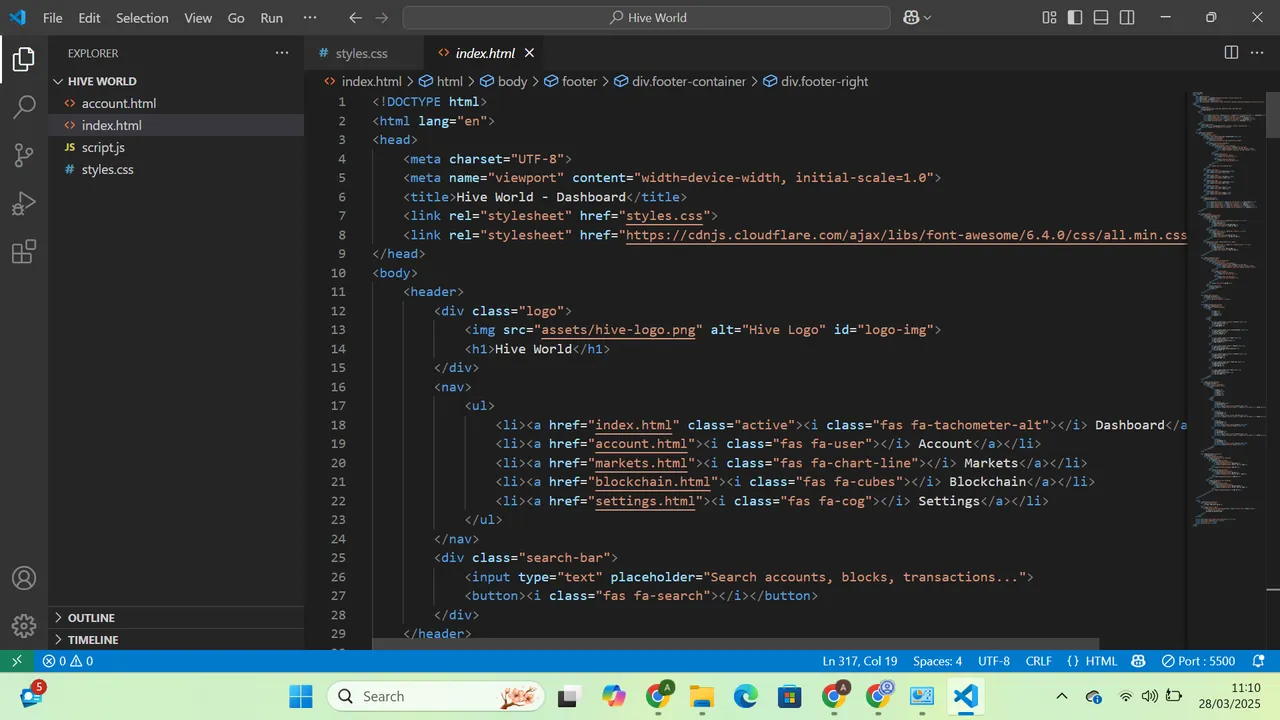
Task: Change encoding via UTF-8 status item
Action: pos(994,661)
